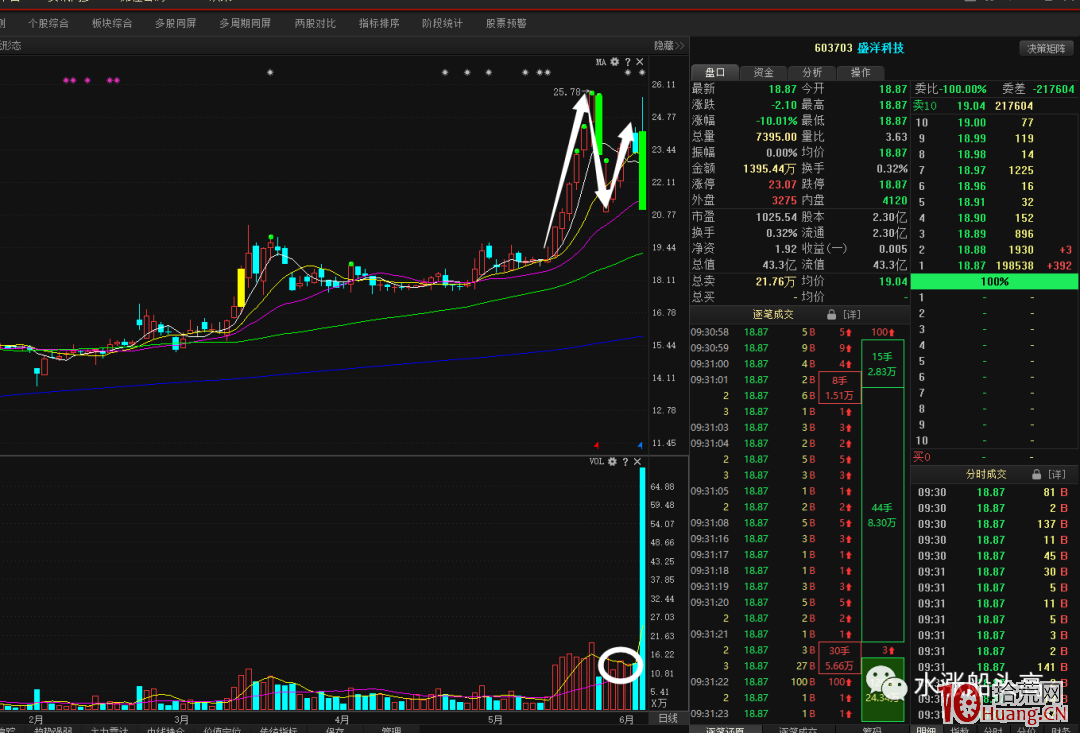Image resolution: width=1080 pixels, height=733 pixels.
Task: Click 涨停 price 23.07
Action: click(782, 185)
